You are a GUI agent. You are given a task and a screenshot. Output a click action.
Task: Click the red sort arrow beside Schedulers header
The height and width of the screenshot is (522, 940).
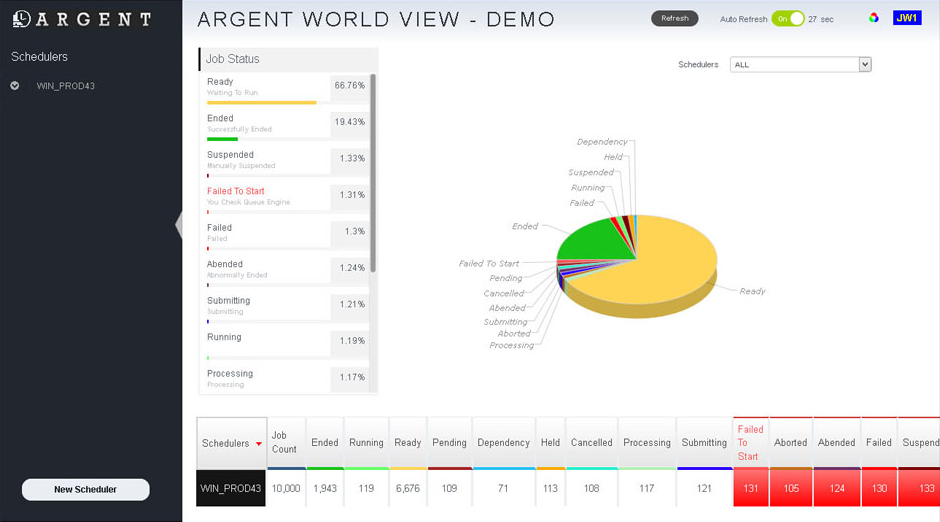[x=259, y=443]
